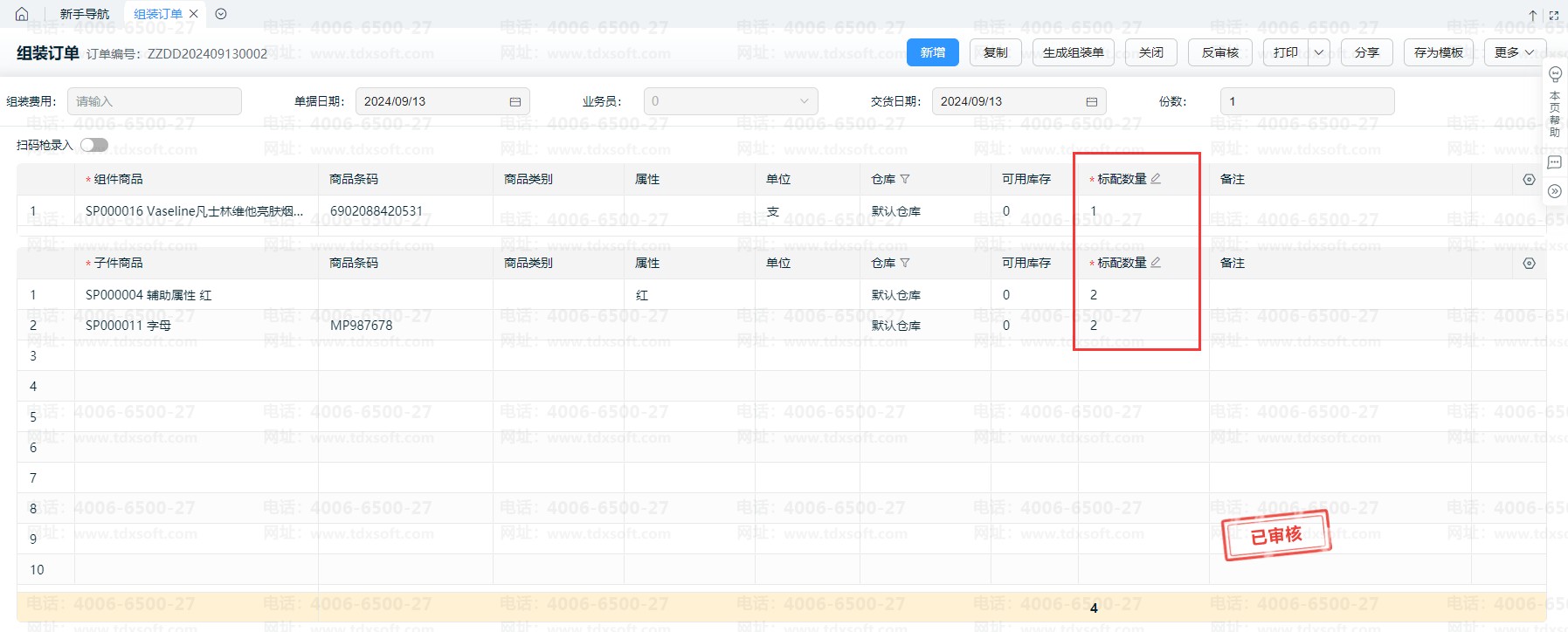Viewport: 1568px width, 632px height.
Task: Filter 仓库 column in 组件商品 table
Action: (x=905, y=179)
